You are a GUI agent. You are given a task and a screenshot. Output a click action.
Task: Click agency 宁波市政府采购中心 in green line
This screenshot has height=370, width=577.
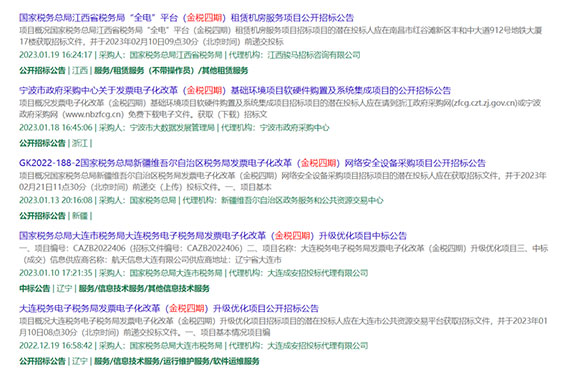[x=294, y=127]
